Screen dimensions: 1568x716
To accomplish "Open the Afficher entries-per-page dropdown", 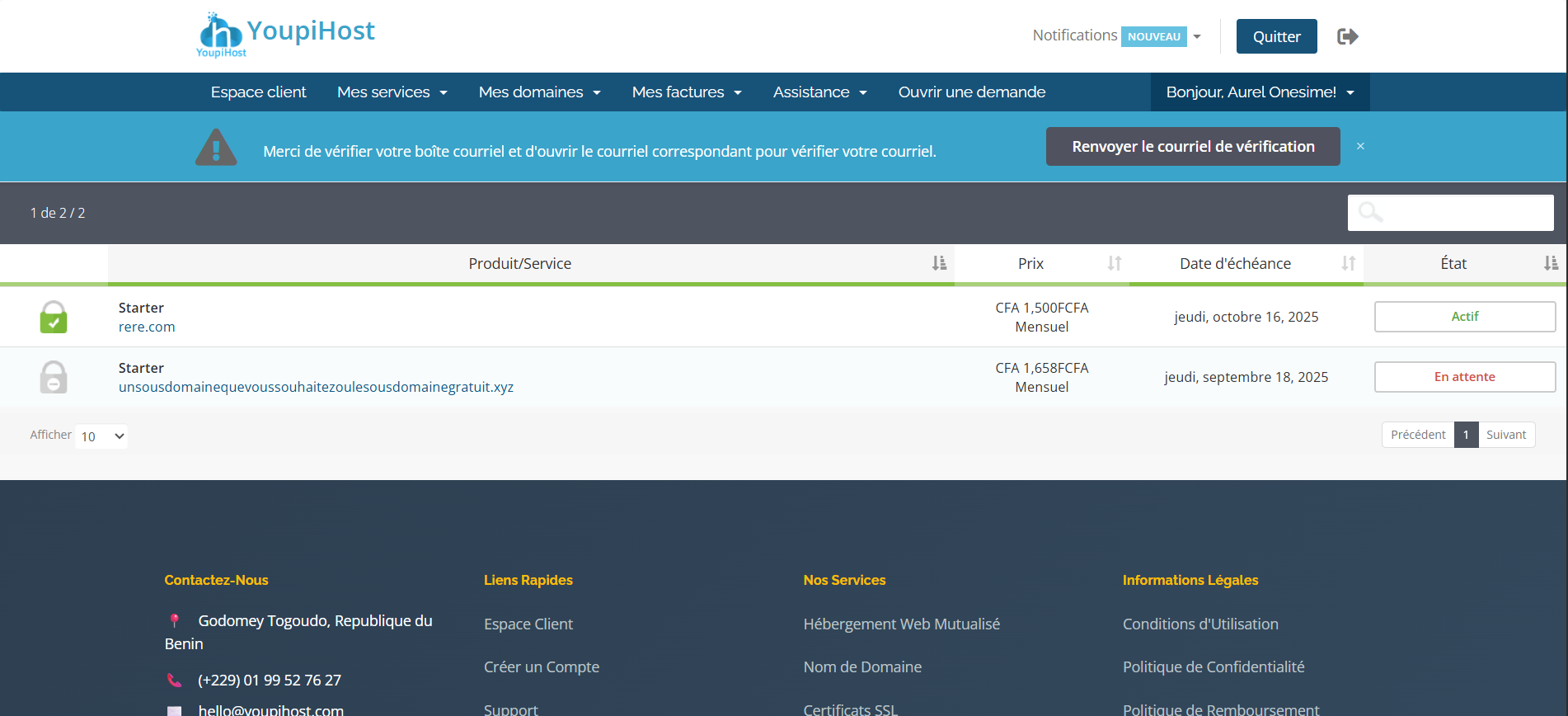I will tap(101, 436).
